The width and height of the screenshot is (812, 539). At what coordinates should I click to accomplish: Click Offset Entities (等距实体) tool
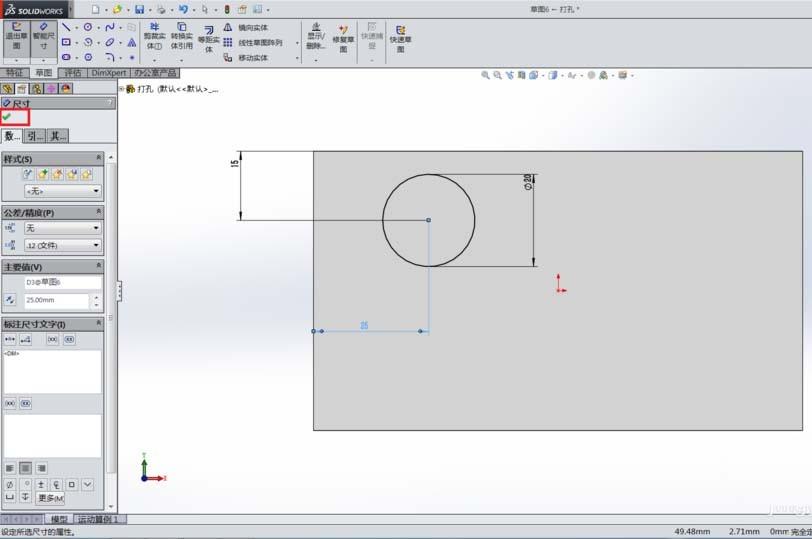pyautogui.click(x=208, y=39)
